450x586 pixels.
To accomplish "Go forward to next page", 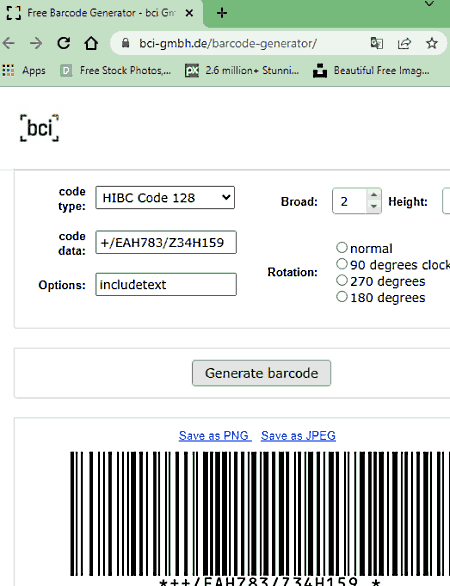I will (x=36, y=43).
